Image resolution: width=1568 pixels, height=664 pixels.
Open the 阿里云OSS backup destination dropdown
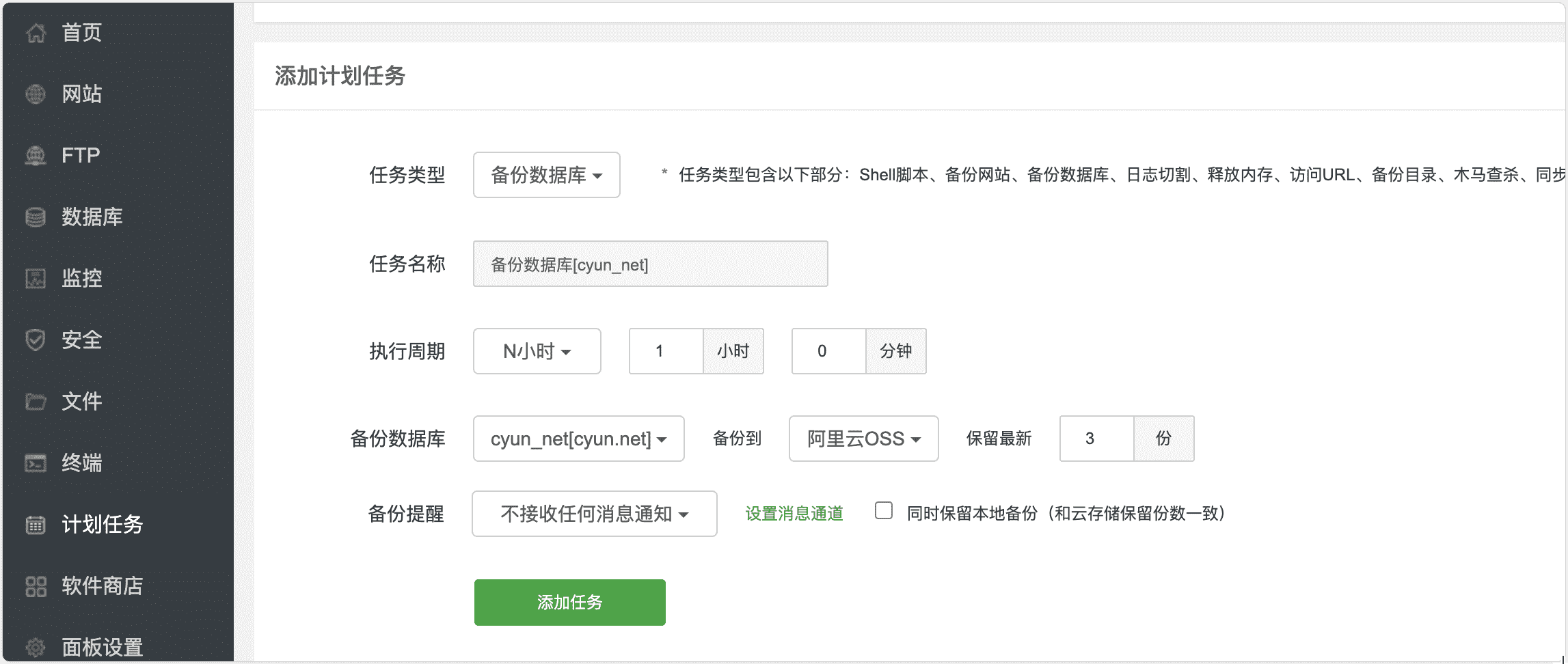(863, 439)
